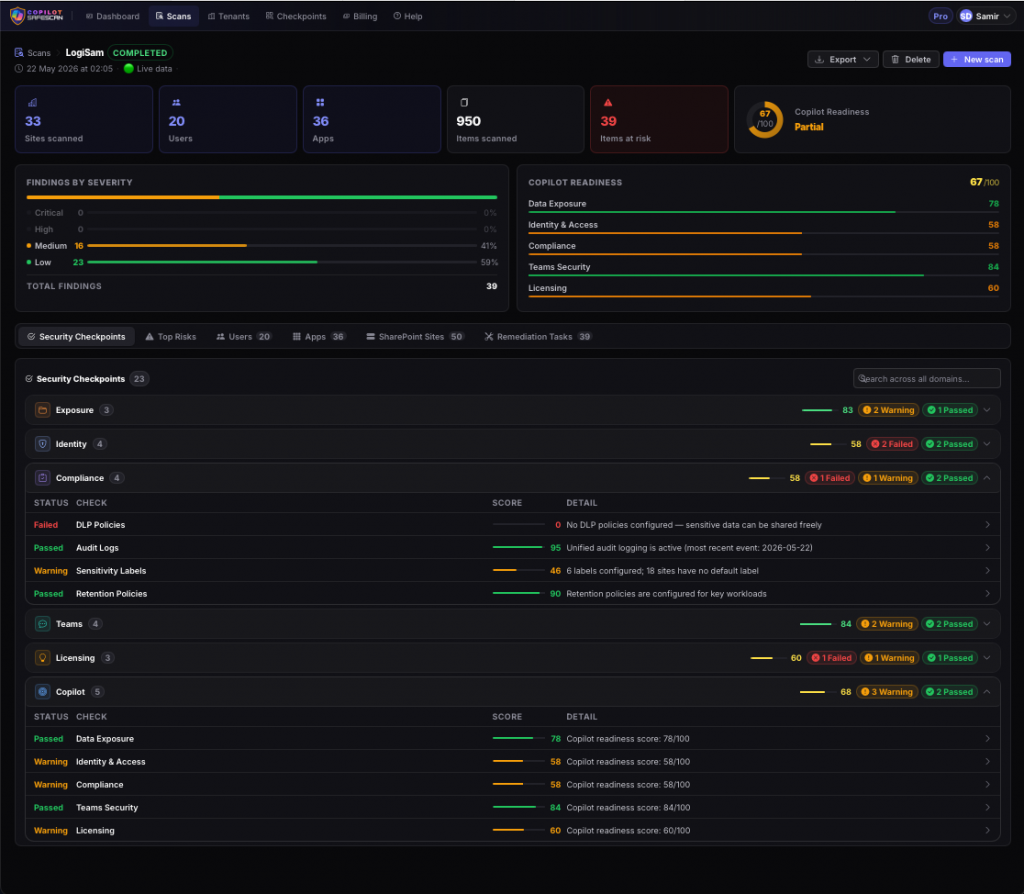Screen dimensions: 1024x894
Task: Click the Identity category shield icon
Action: (42, 444)
